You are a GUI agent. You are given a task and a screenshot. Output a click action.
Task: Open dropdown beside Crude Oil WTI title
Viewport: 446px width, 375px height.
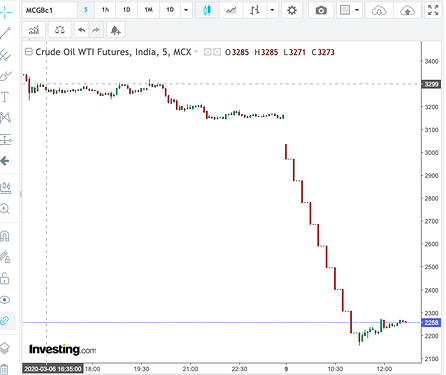(196, 52)
